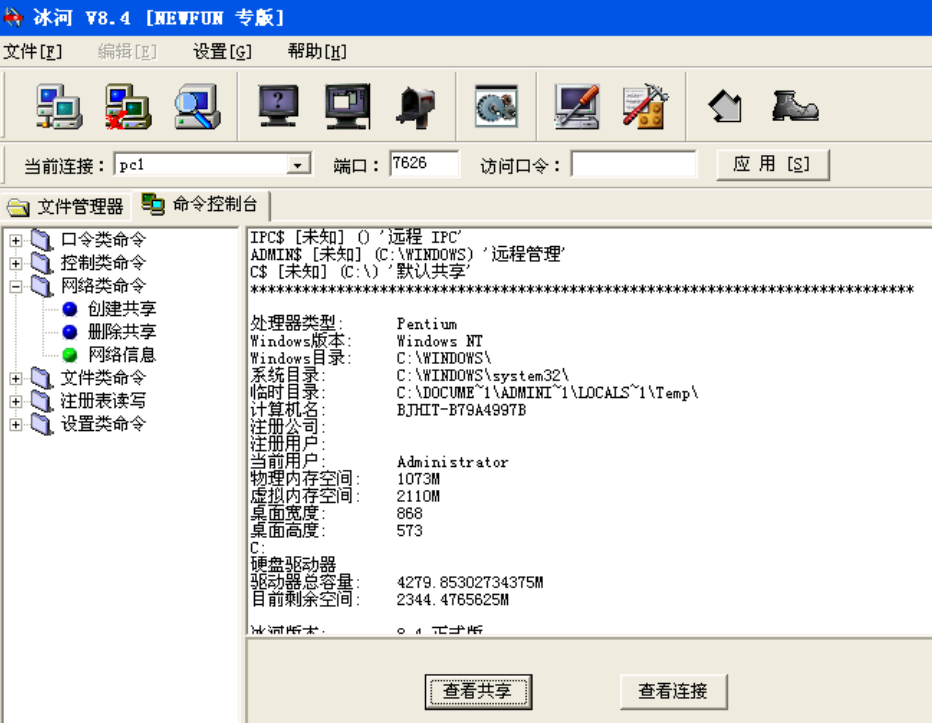
Task: Click the 网络类命令 folder icon
Action: [42, 286]
